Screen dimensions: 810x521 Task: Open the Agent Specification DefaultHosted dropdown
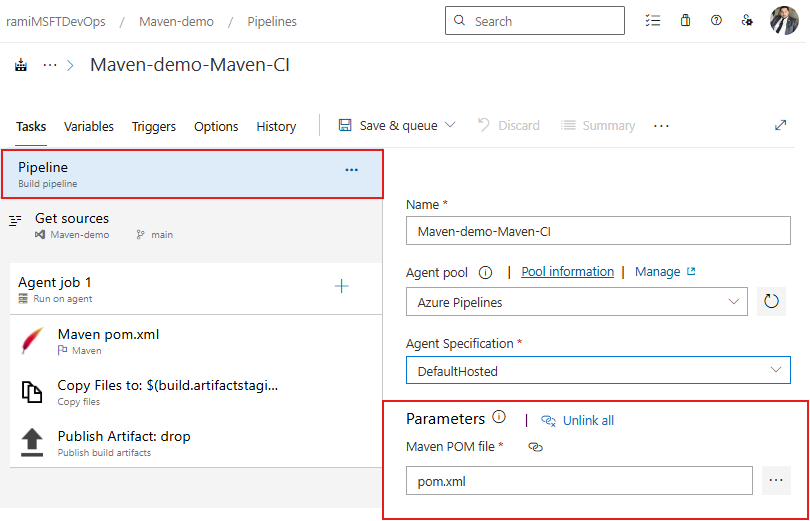tap(598, 370)
